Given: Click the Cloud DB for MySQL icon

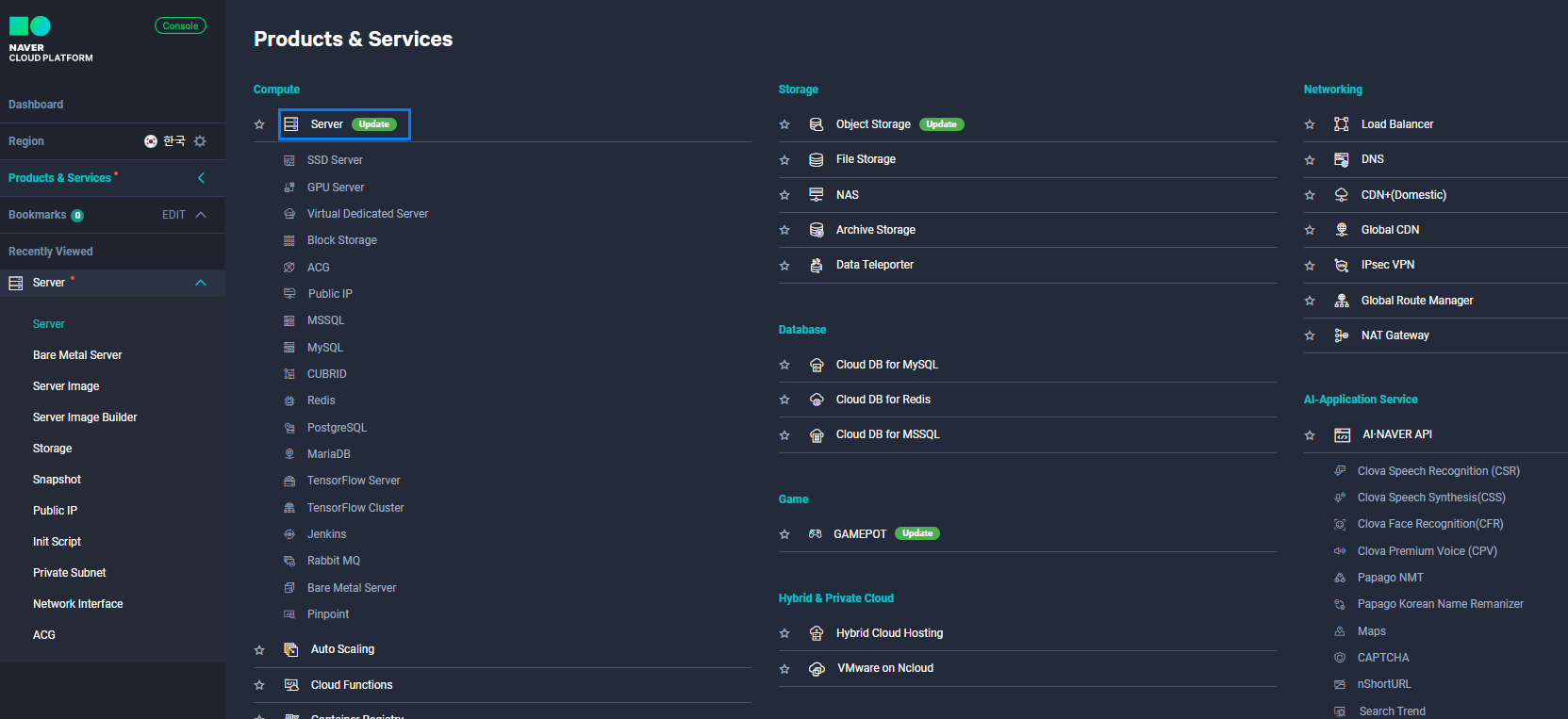Looking at the screenshot, I should (817, 365).
